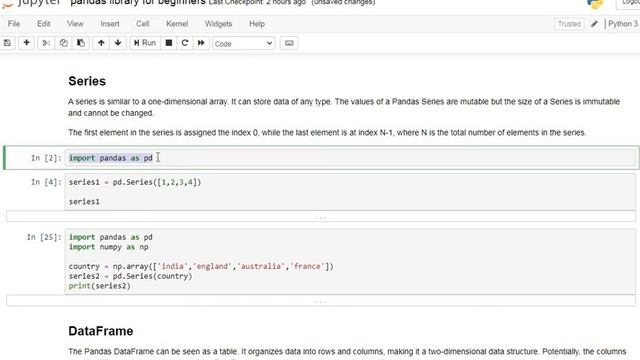Click the Trusted notebook indicator
Screen dimensions: 640x360
coord(569,24)
